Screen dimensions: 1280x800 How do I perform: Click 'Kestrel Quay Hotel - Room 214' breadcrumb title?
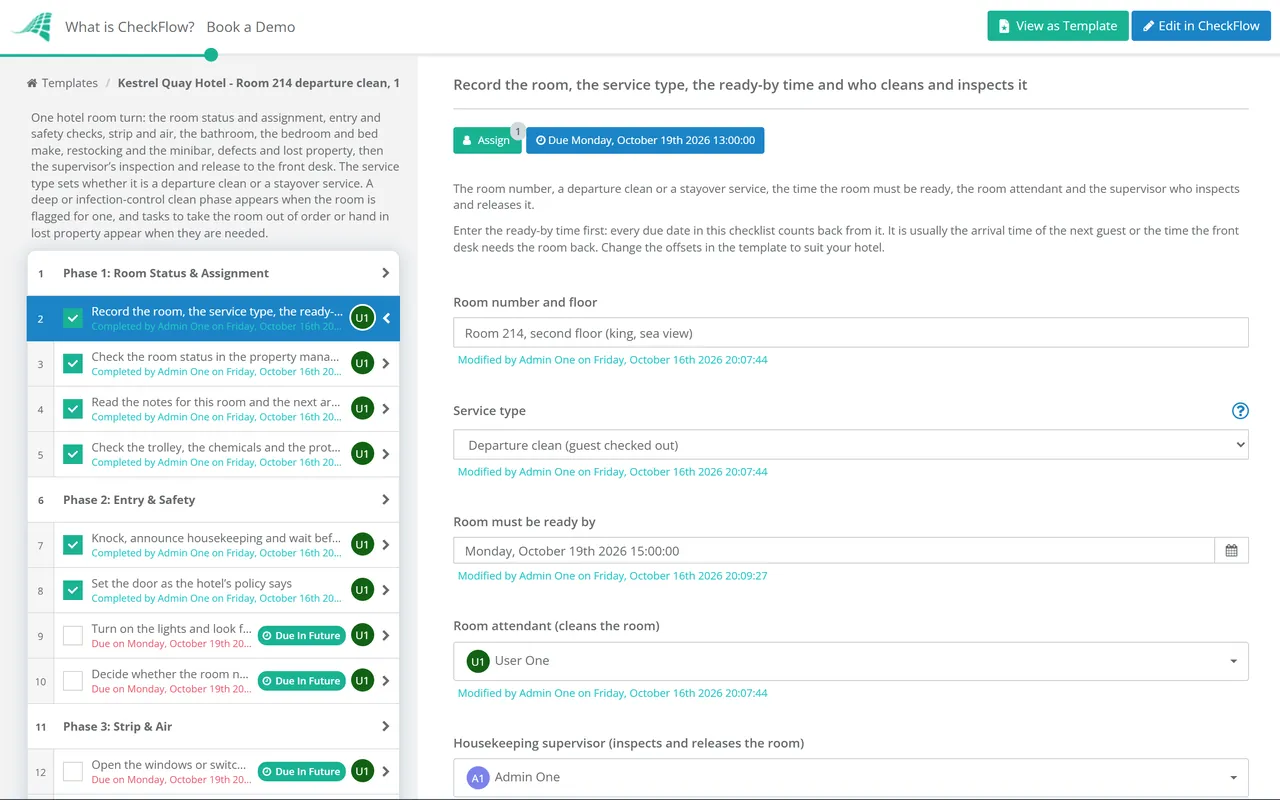[x=259, y=83]
